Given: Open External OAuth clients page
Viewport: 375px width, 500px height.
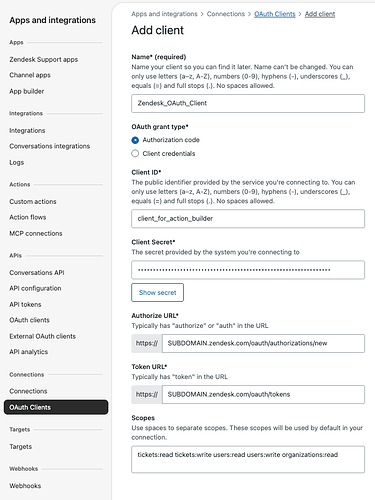Looking at the screenshot, I should 43,336.
